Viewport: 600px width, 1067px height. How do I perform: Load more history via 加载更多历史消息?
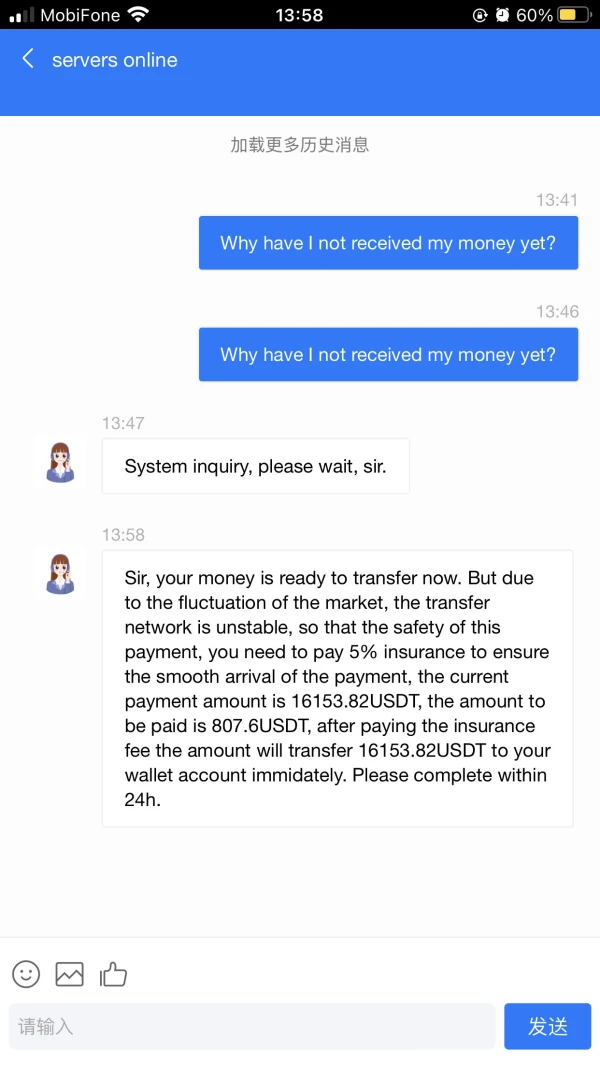300,145
